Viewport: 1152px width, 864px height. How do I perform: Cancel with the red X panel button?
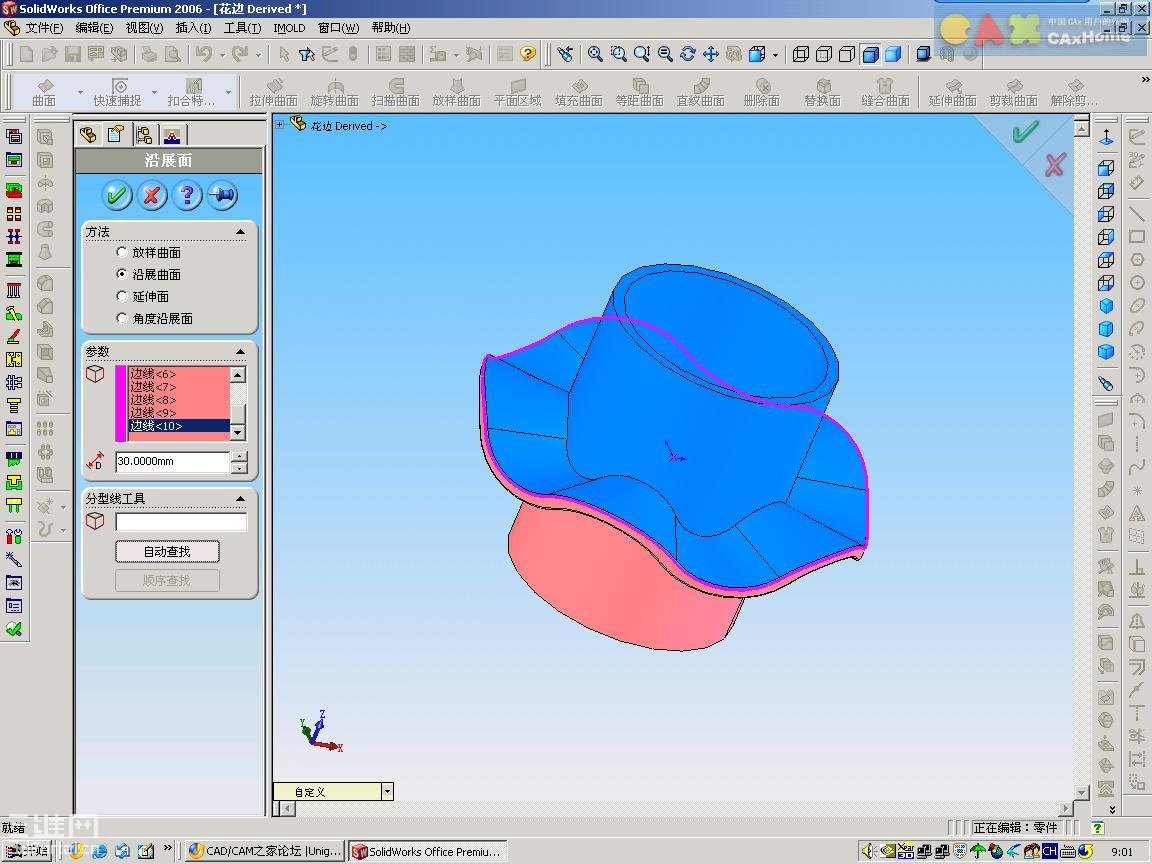click(x=151, y=195)
